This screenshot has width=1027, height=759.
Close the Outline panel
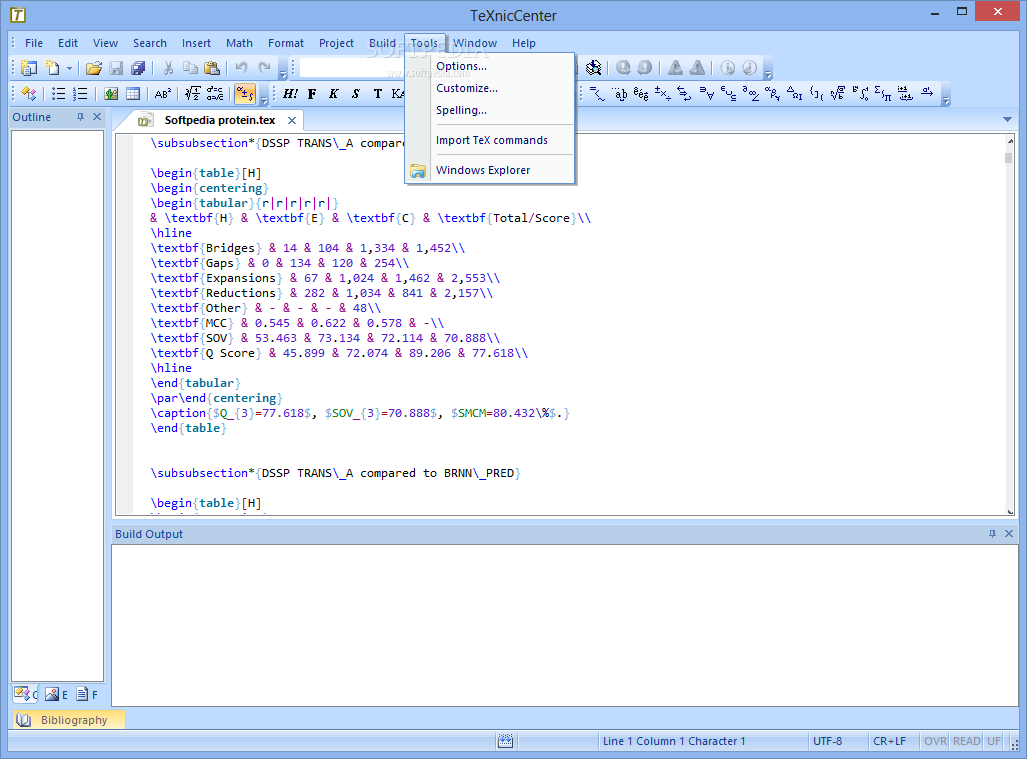(x=97, y=117)
